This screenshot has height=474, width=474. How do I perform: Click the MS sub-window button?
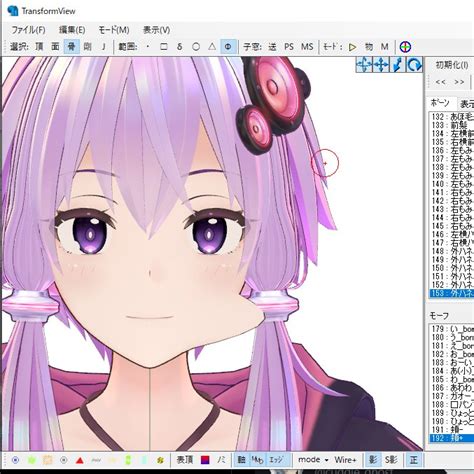307,47
